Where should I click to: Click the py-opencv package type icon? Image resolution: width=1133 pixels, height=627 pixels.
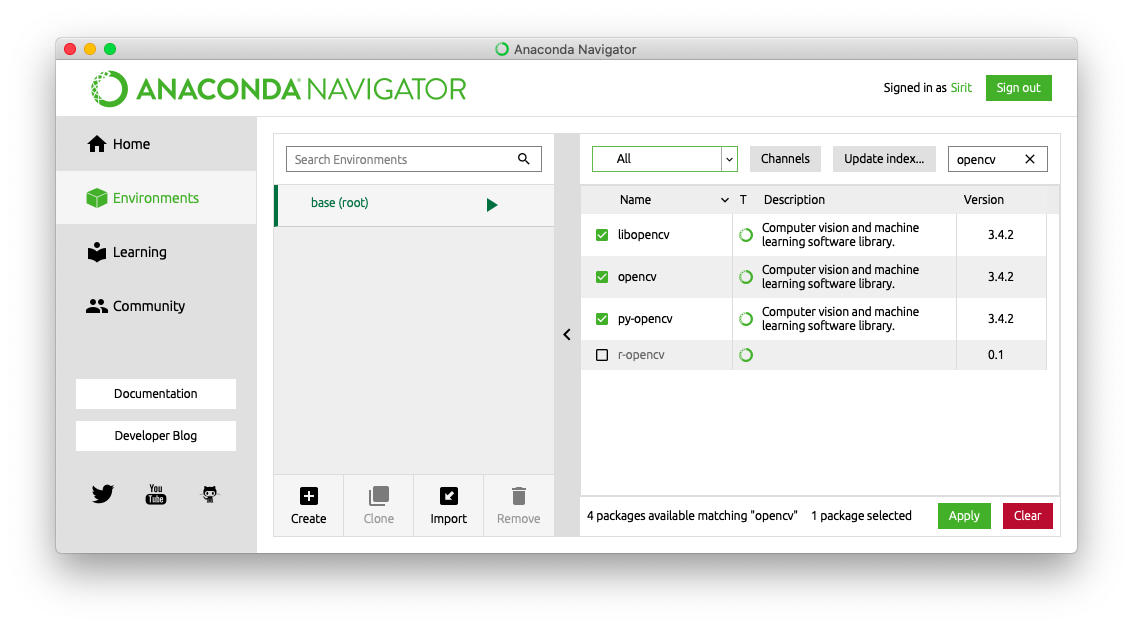(746, 319)
